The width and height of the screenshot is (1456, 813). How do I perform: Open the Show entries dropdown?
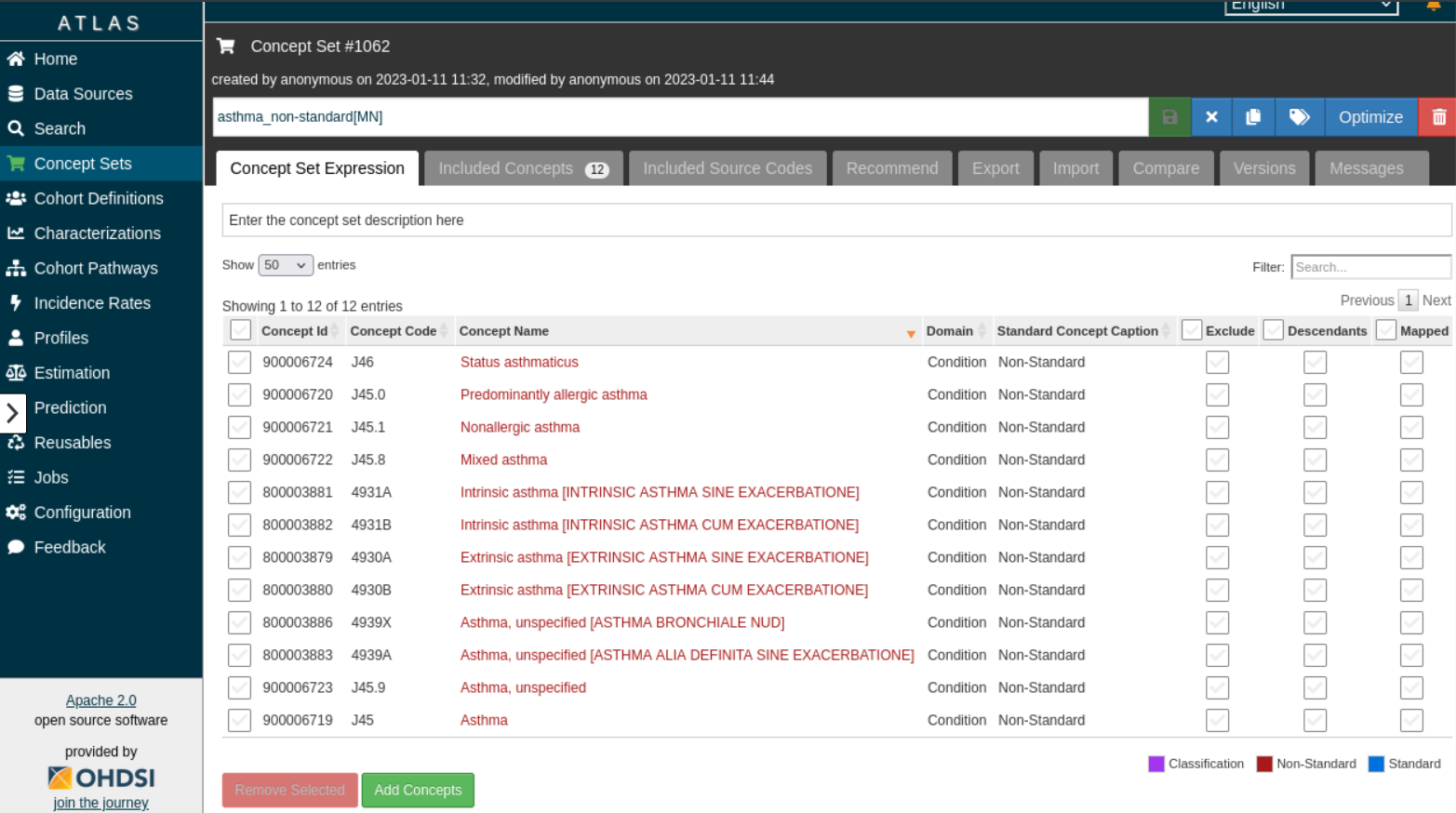tap(285, 265)
